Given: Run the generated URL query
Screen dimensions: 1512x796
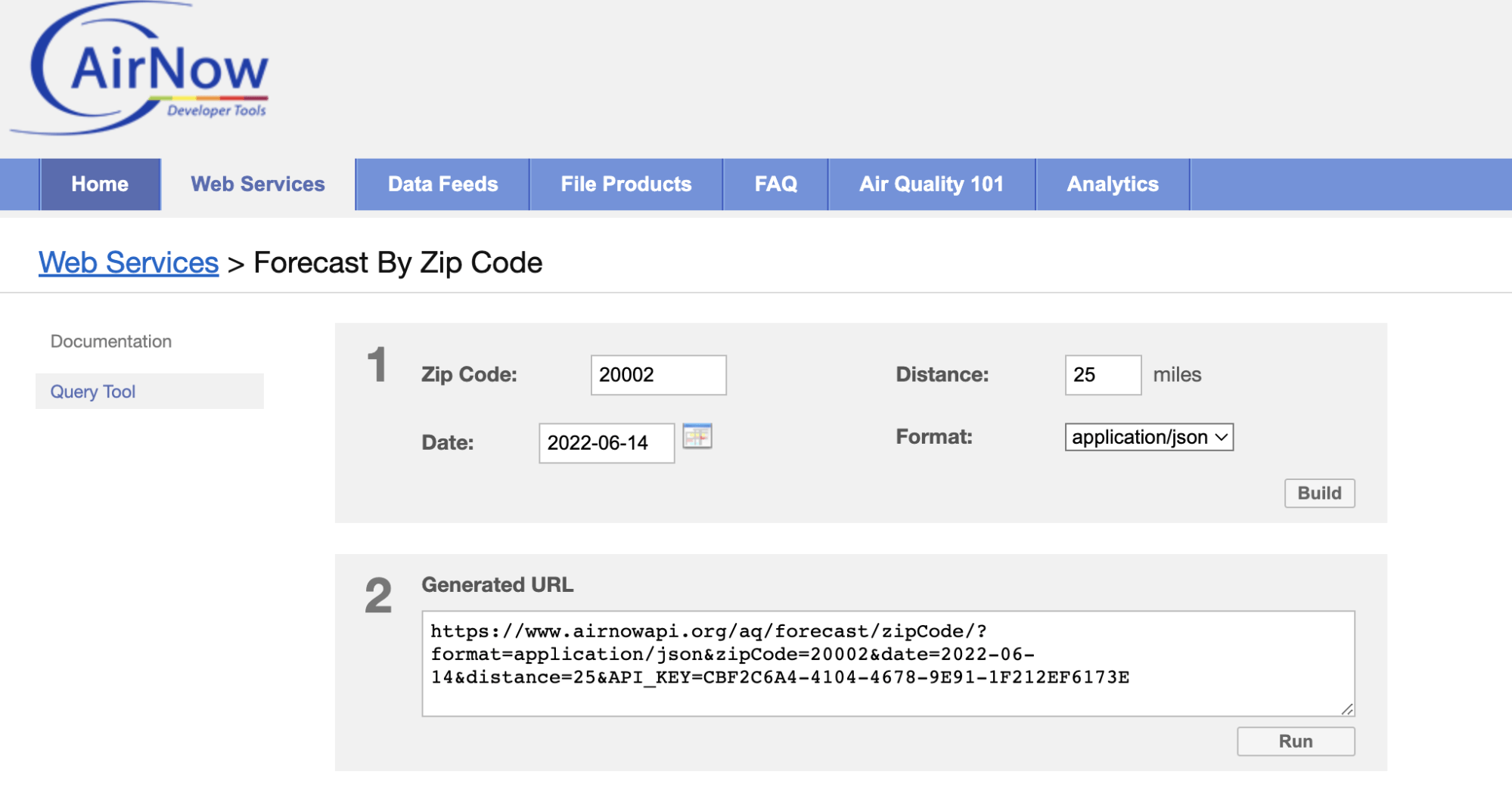Looking at the screenshot, I should [x=1295, y=742].
